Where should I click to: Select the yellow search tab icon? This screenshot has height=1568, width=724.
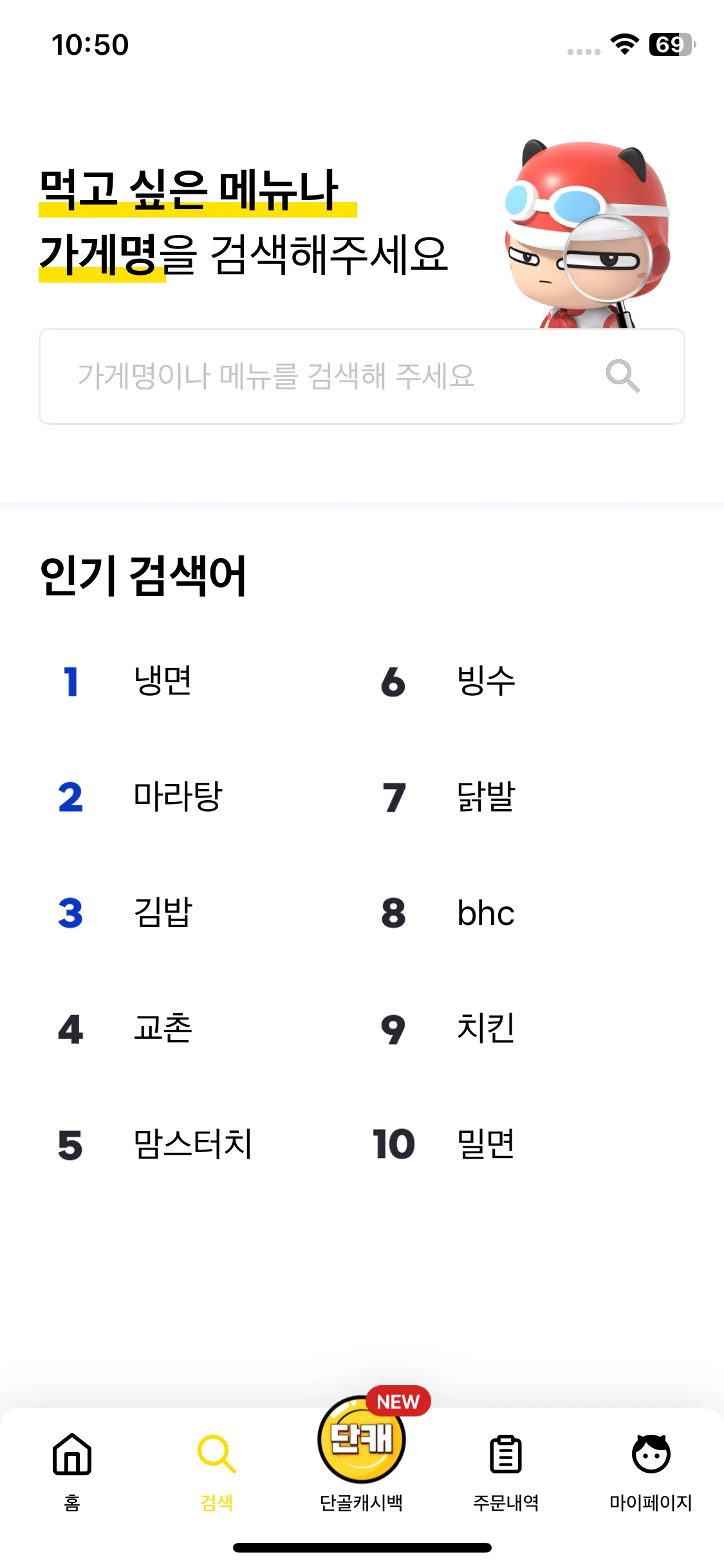coord(216,1453)
